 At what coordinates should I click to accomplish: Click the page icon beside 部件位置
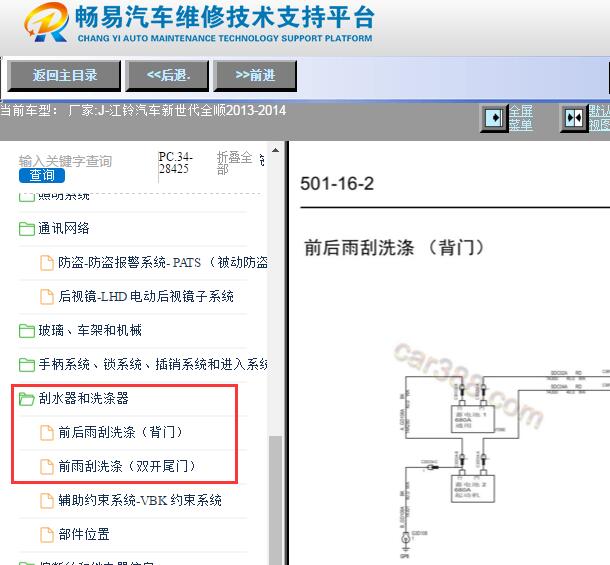pyautogui.click(x=47, y=535)
